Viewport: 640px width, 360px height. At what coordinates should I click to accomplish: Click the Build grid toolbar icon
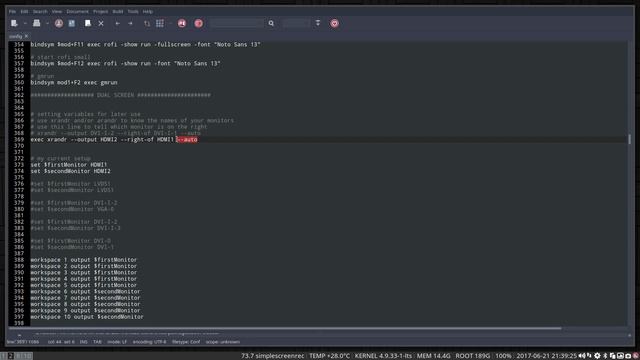pos(160,23)
